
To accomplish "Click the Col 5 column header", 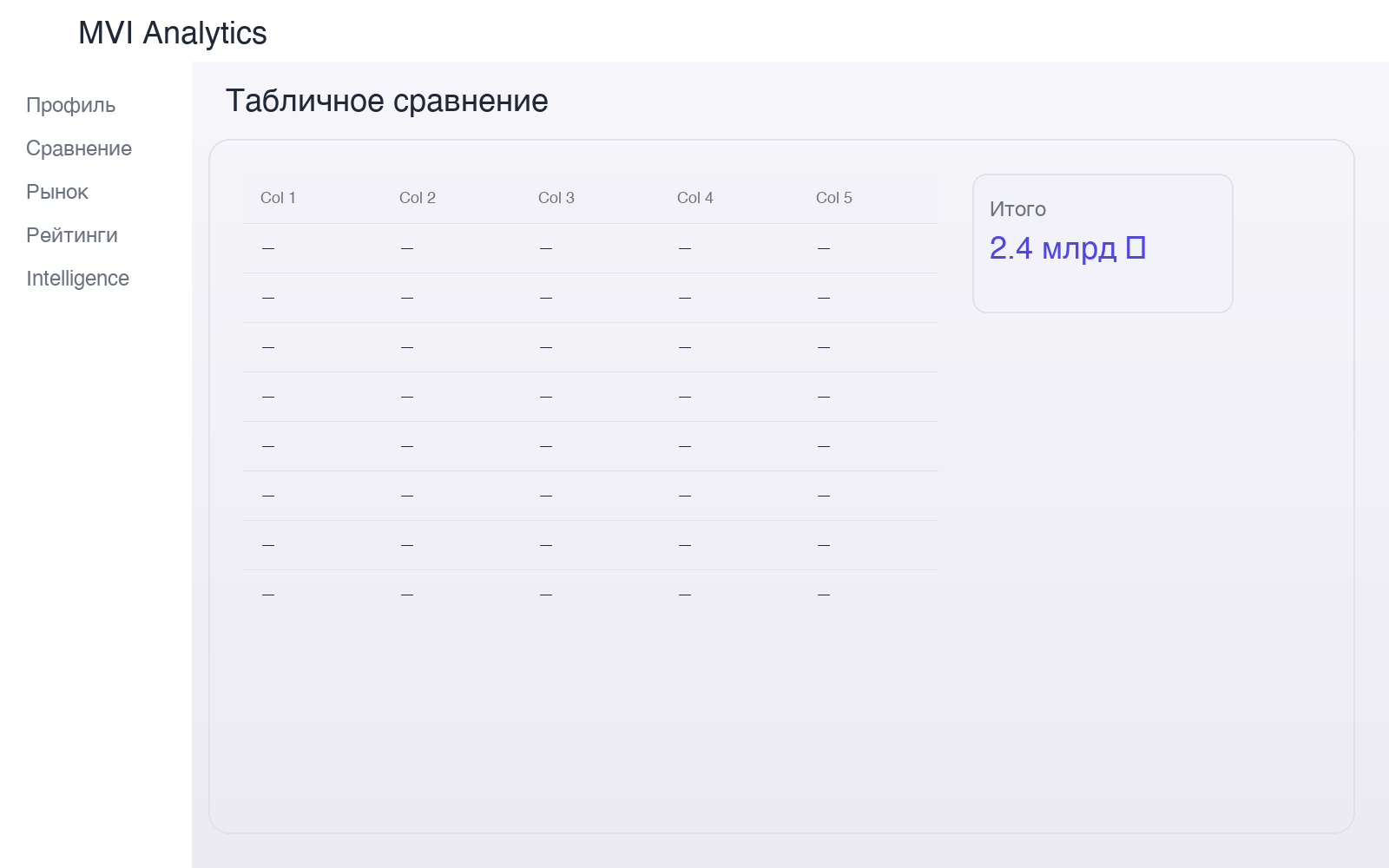I will [x=834, y=198].
